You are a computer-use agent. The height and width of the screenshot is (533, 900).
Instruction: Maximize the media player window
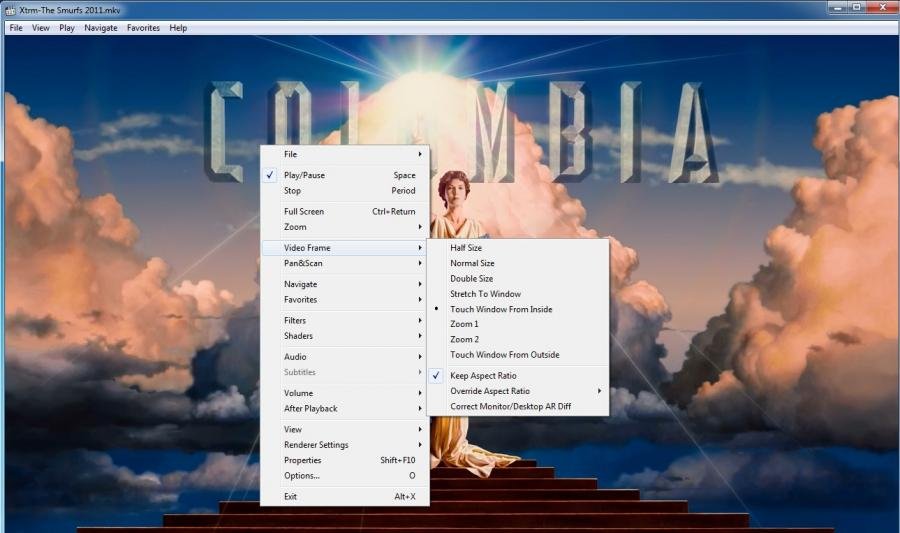pyautogui.click(x=856, y=7)
